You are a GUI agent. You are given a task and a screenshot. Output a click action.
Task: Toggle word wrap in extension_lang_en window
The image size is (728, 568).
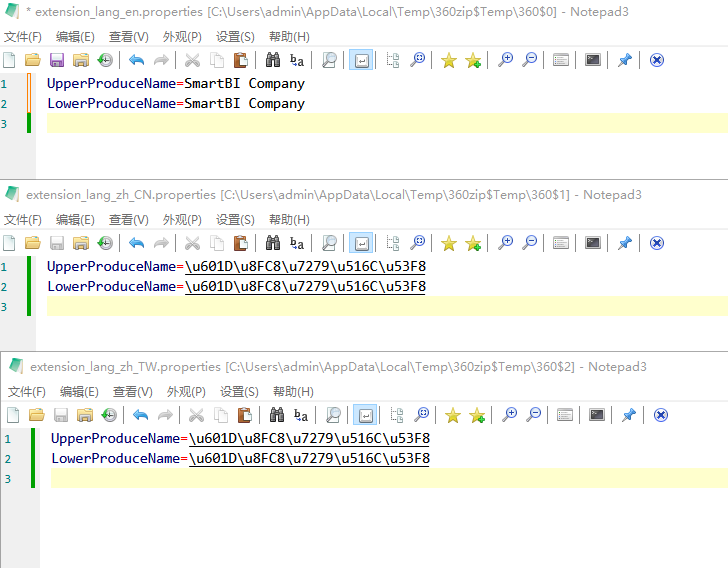(x=361, y=60)
